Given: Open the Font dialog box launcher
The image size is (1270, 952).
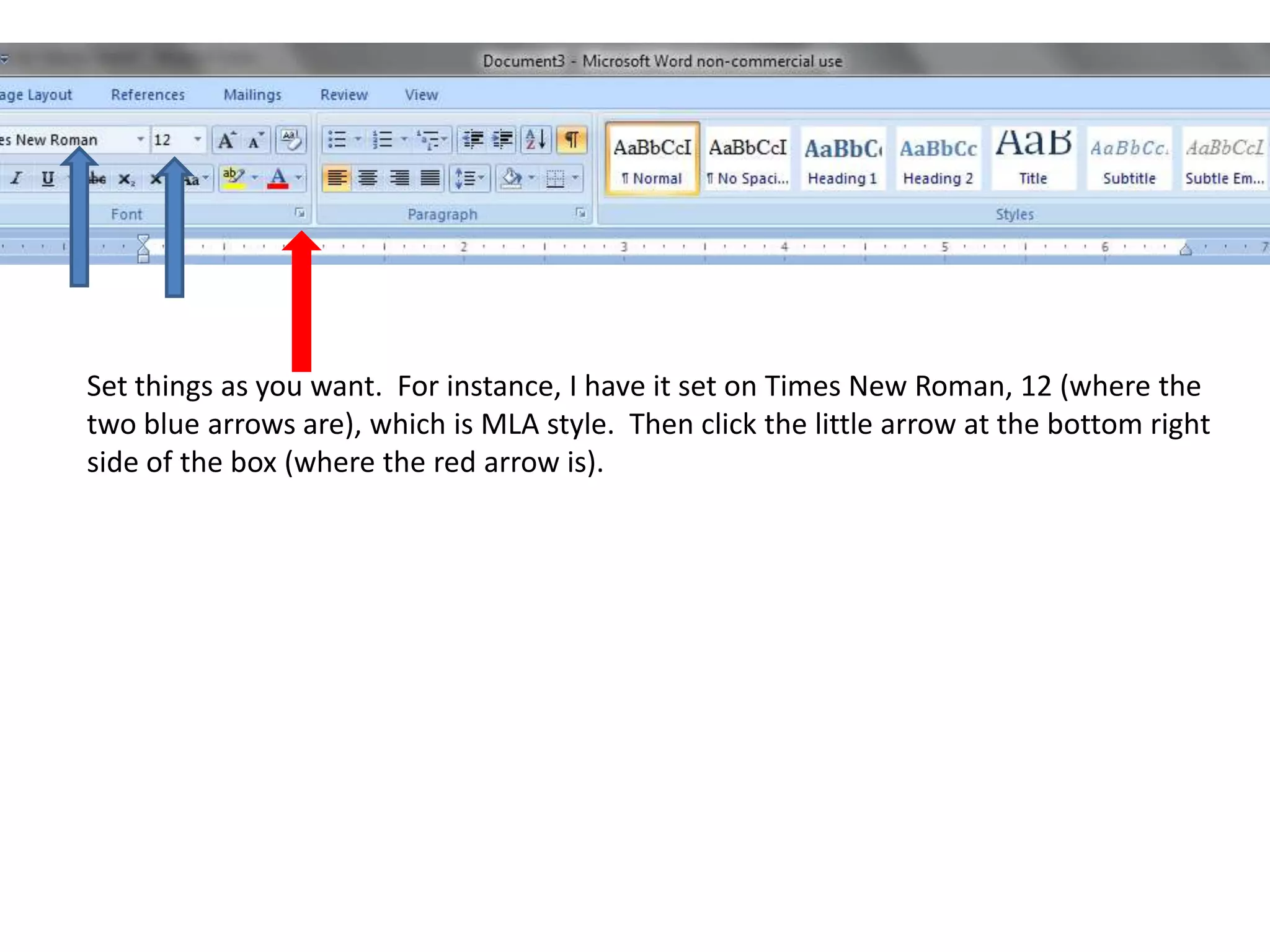Looking at the screenshot, I should [300, 213].
